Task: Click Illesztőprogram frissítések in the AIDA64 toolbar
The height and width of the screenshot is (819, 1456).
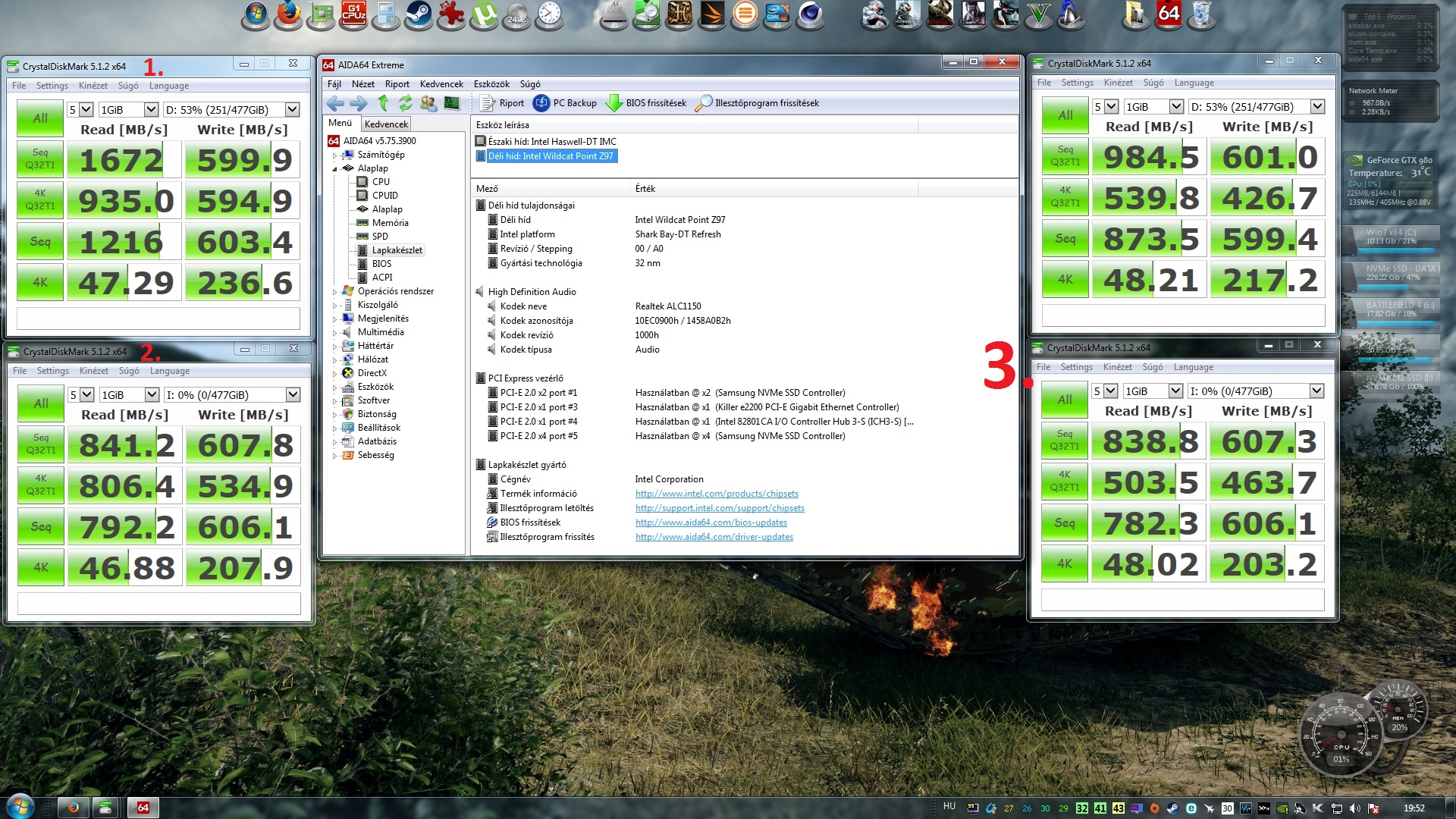Action: tap(758, 103)
